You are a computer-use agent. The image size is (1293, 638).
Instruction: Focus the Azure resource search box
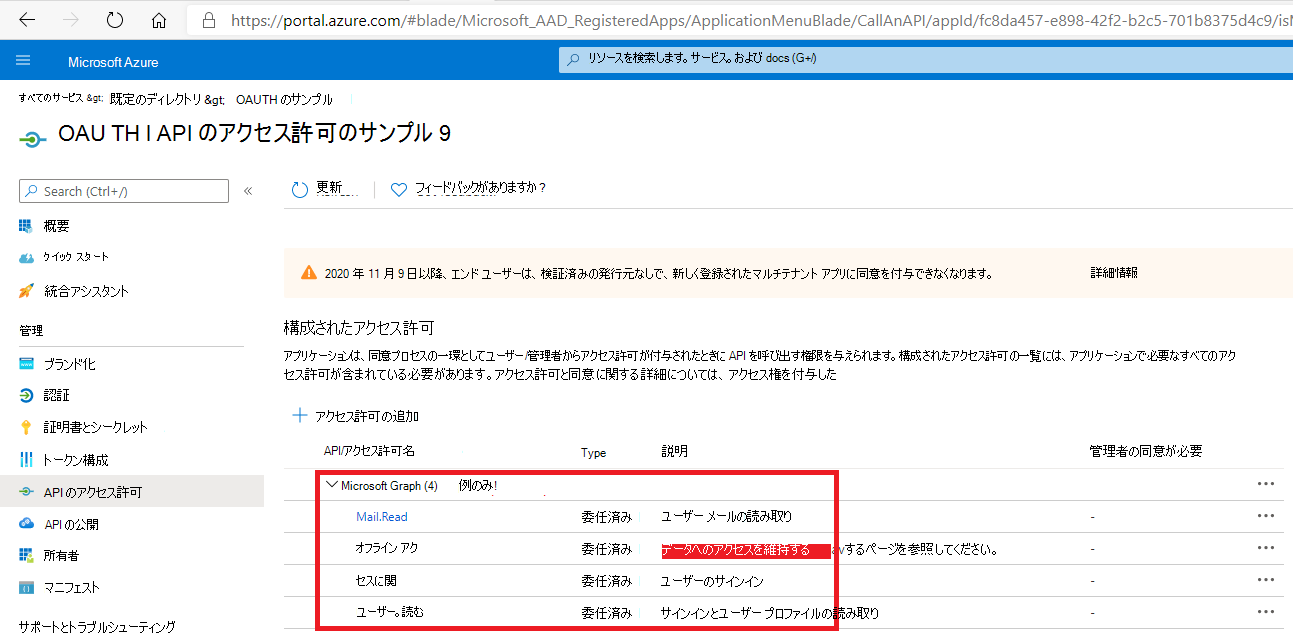(926, 59)
